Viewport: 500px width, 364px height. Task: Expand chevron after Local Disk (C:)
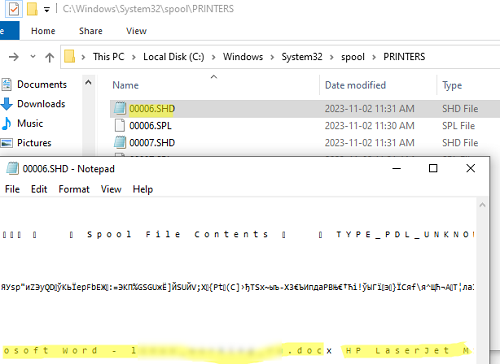(x=214, y=57)
